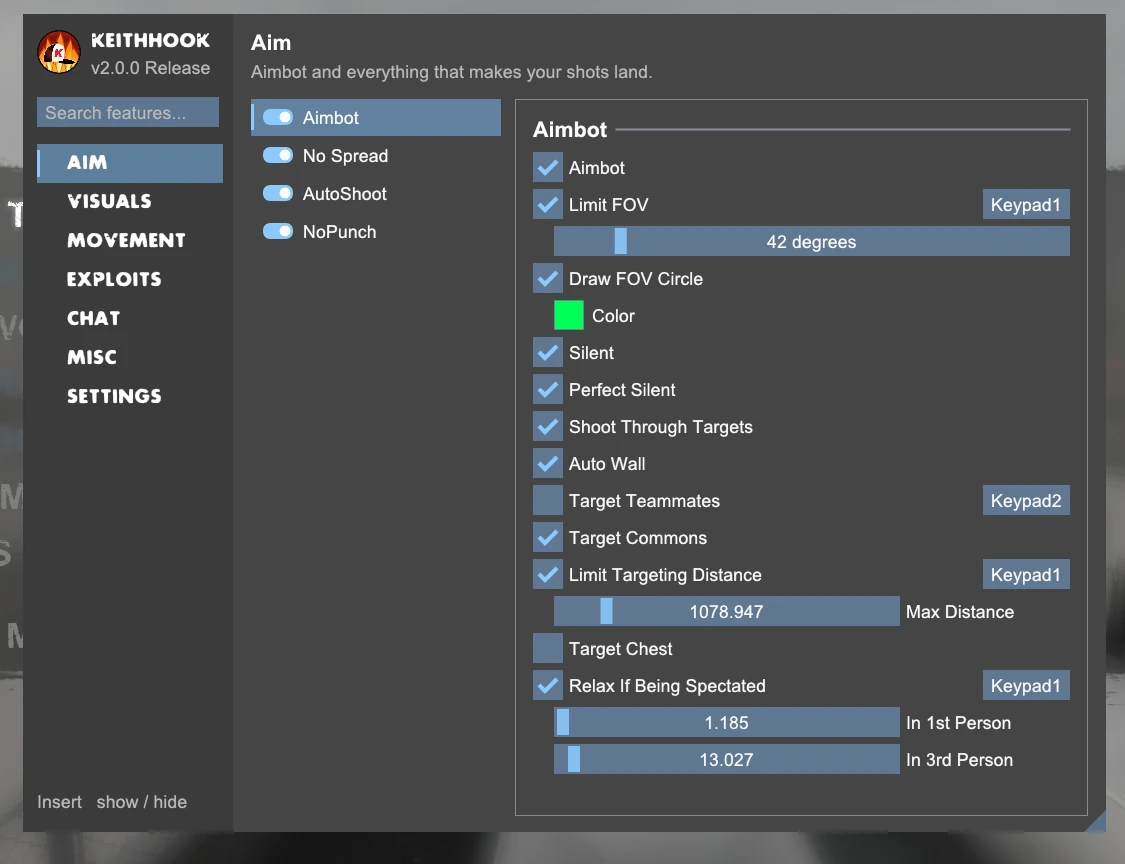Click the Max Distance slider
The width and height of the screenshot is (1125, 864).
click(727, 611)
